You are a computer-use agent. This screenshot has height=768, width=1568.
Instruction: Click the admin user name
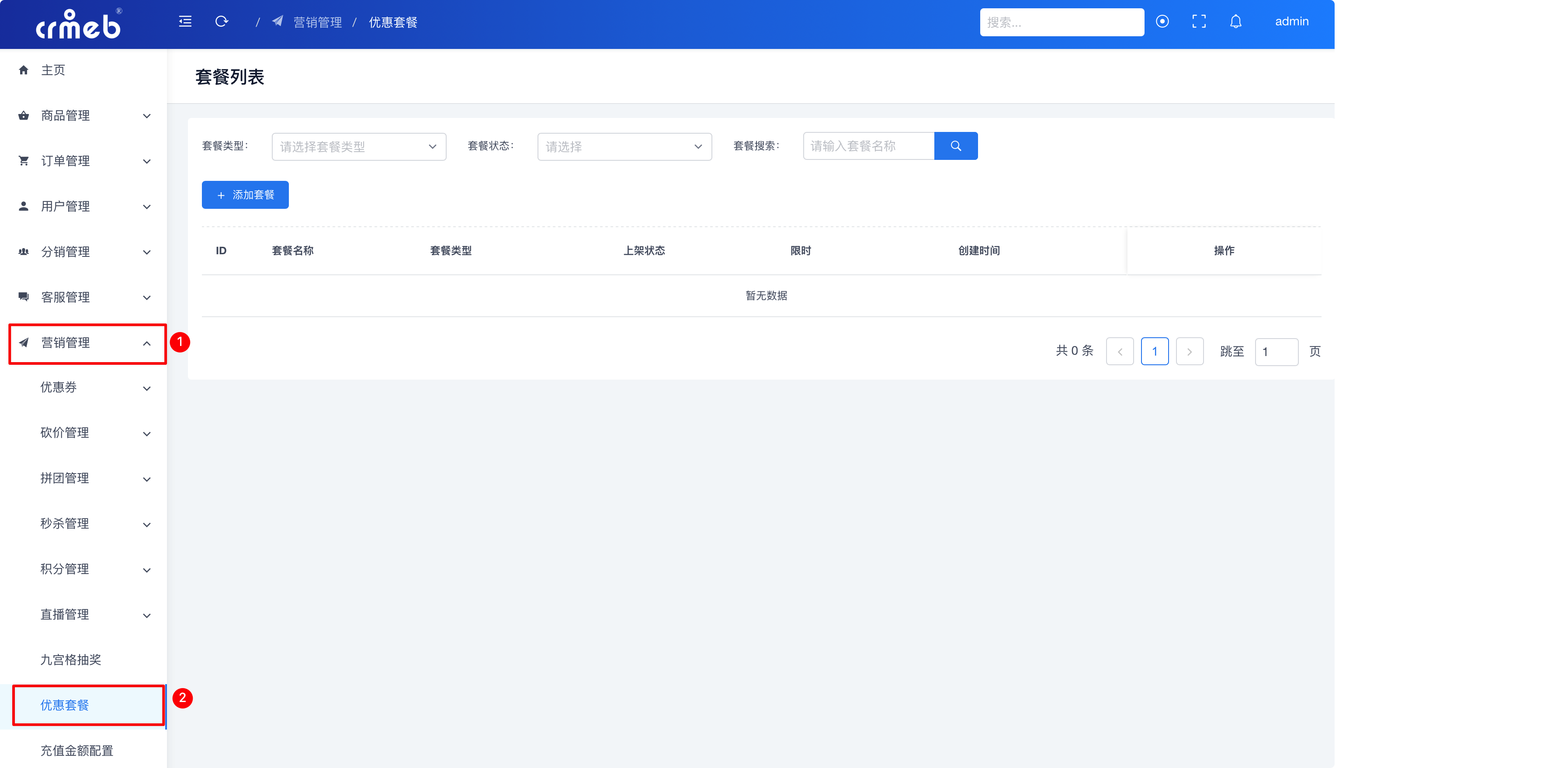coord(1291,21)
